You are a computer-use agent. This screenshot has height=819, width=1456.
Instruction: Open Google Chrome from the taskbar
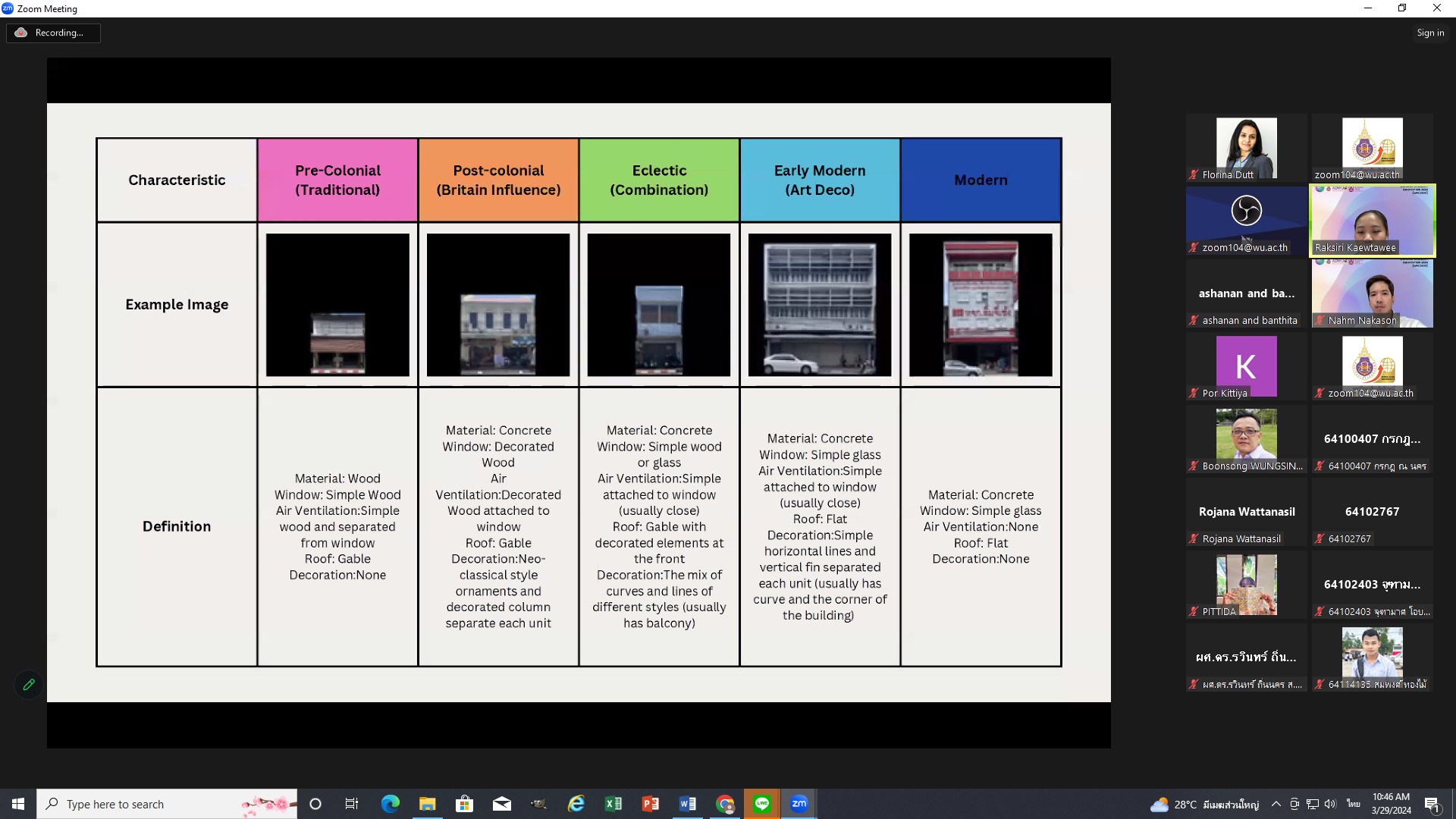(725, 804)
